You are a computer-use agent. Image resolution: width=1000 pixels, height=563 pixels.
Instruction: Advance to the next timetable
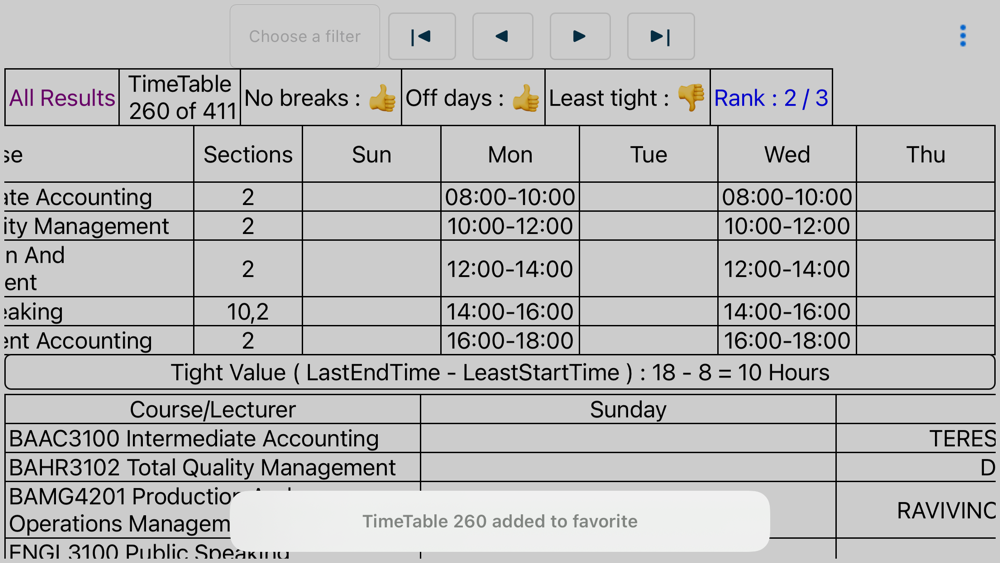coord(580,36)
